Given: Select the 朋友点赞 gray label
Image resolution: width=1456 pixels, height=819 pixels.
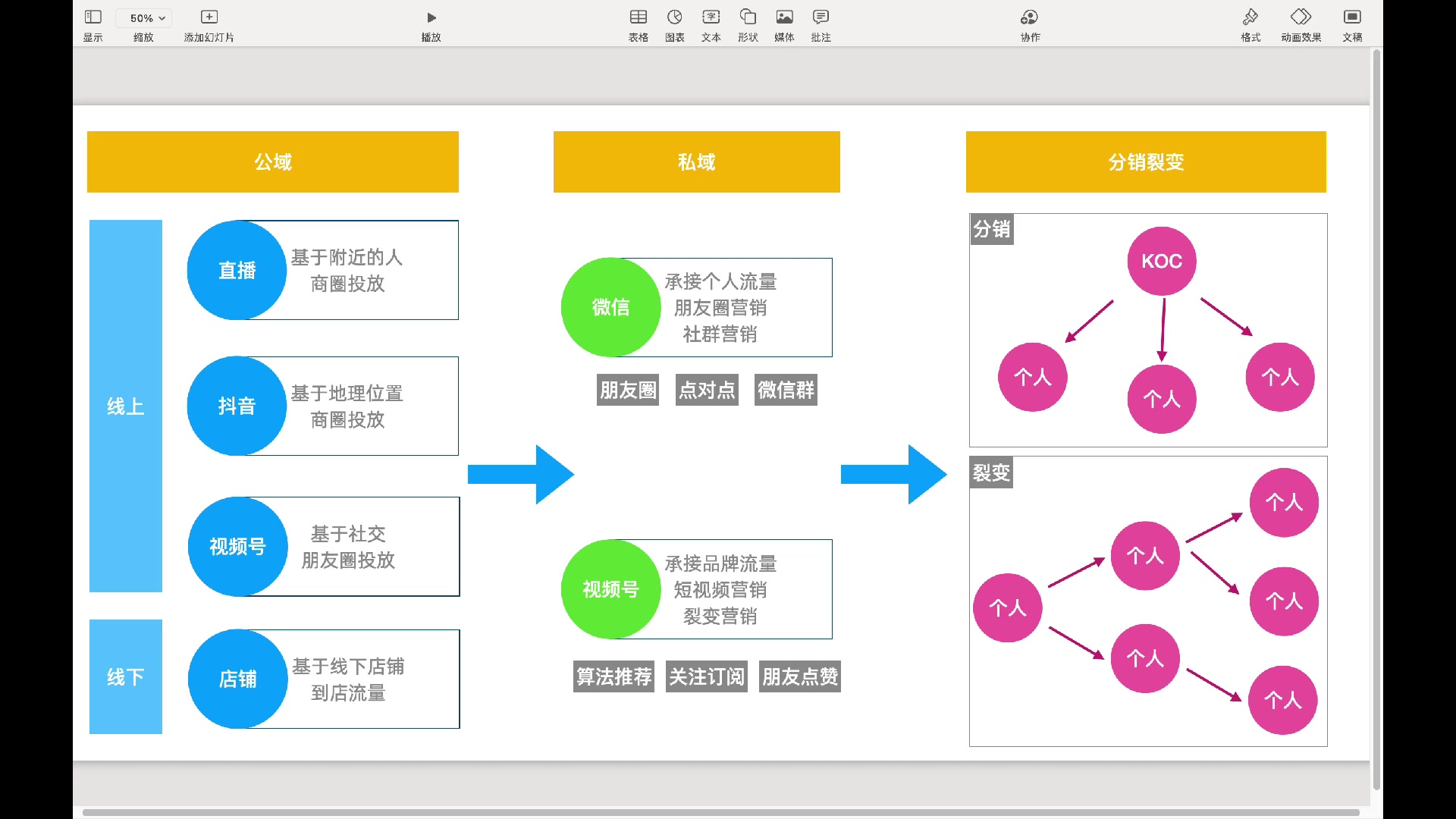Looking at the screenshot, I should tap(800, 676).
